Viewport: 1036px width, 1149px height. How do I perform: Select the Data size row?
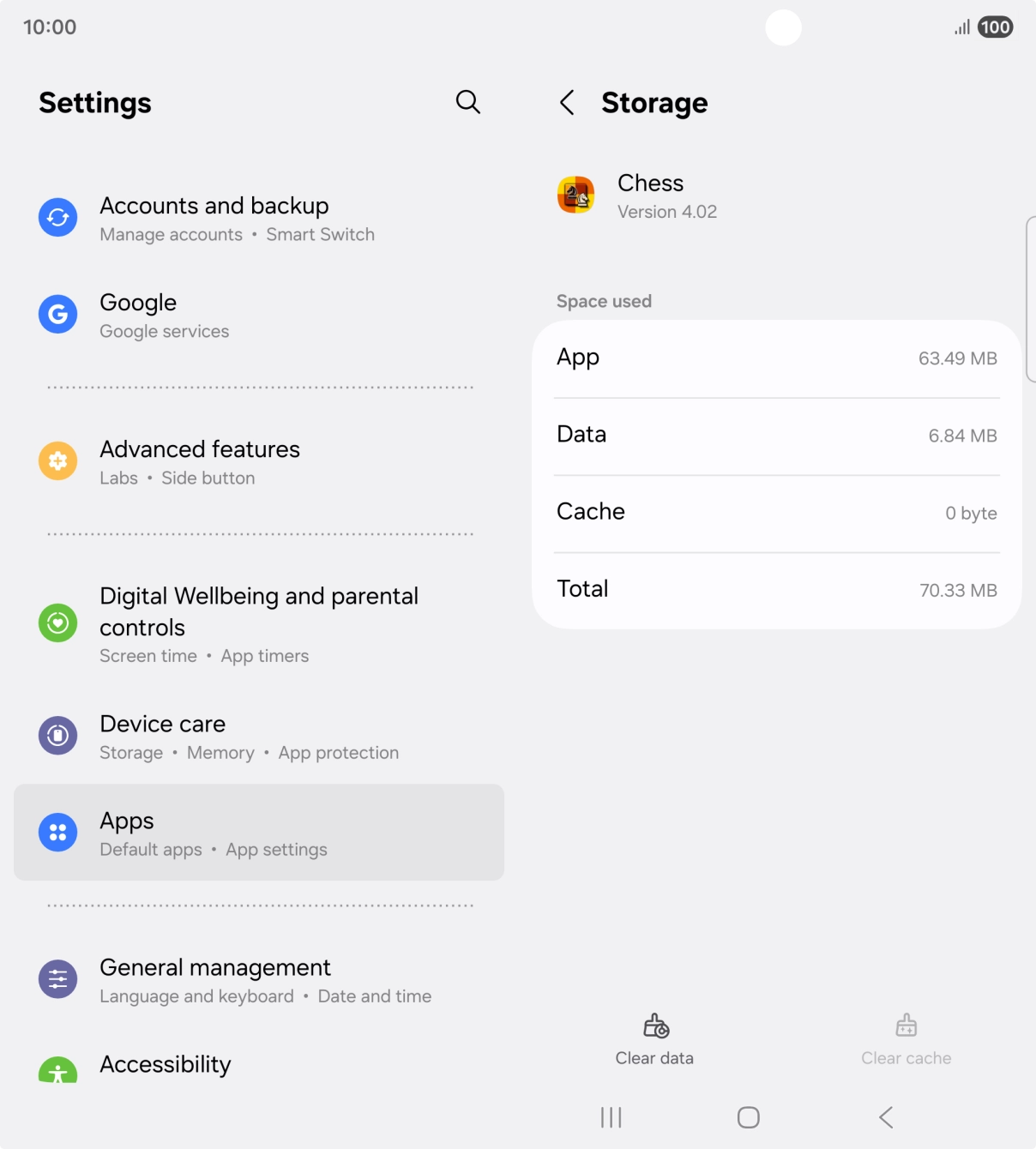coord(776,434)
